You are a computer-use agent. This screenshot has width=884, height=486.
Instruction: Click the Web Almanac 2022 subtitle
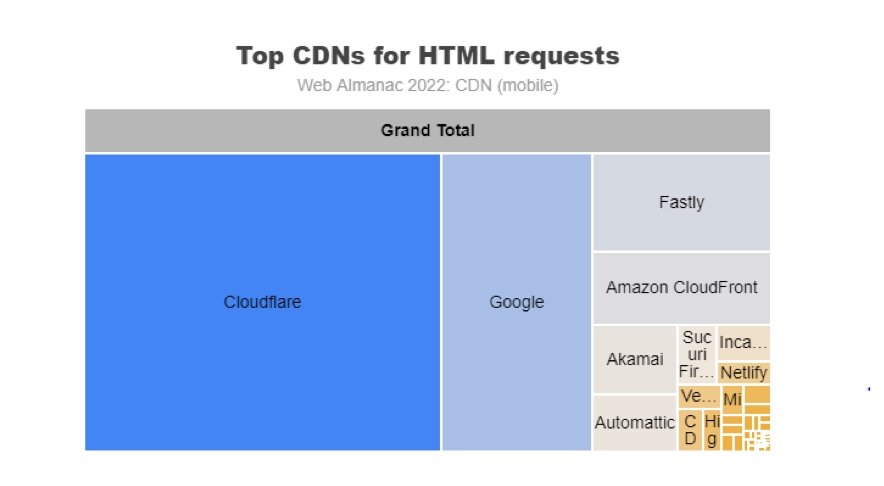tap(427, 86)
